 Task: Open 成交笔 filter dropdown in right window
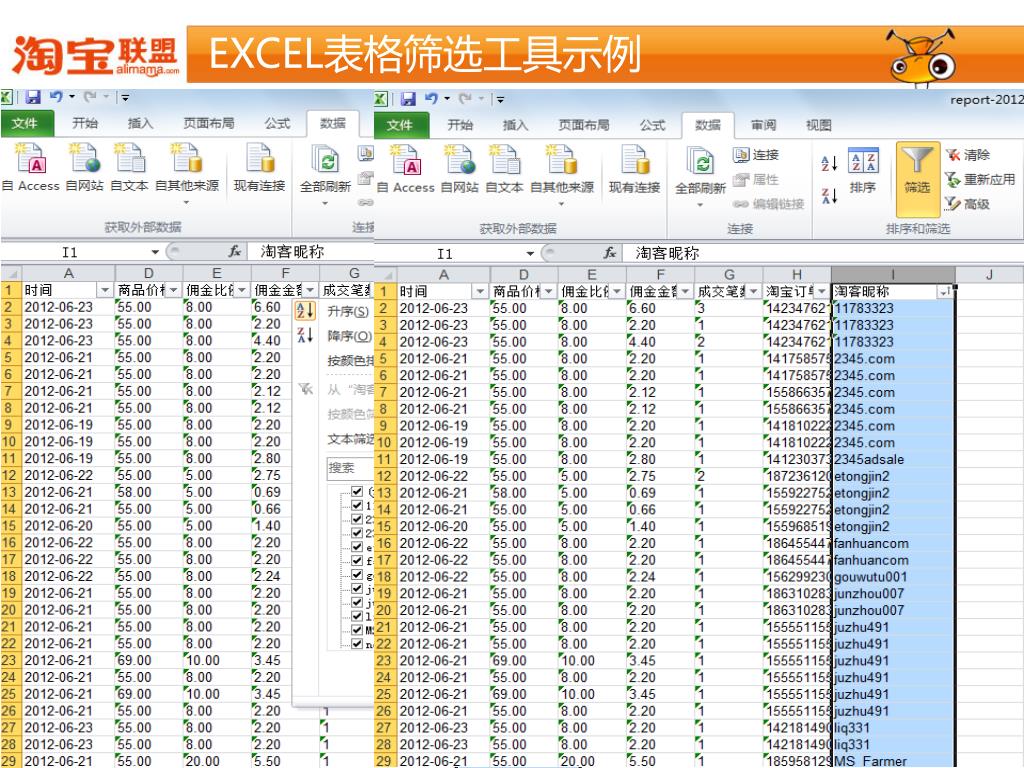coord(754,291)
